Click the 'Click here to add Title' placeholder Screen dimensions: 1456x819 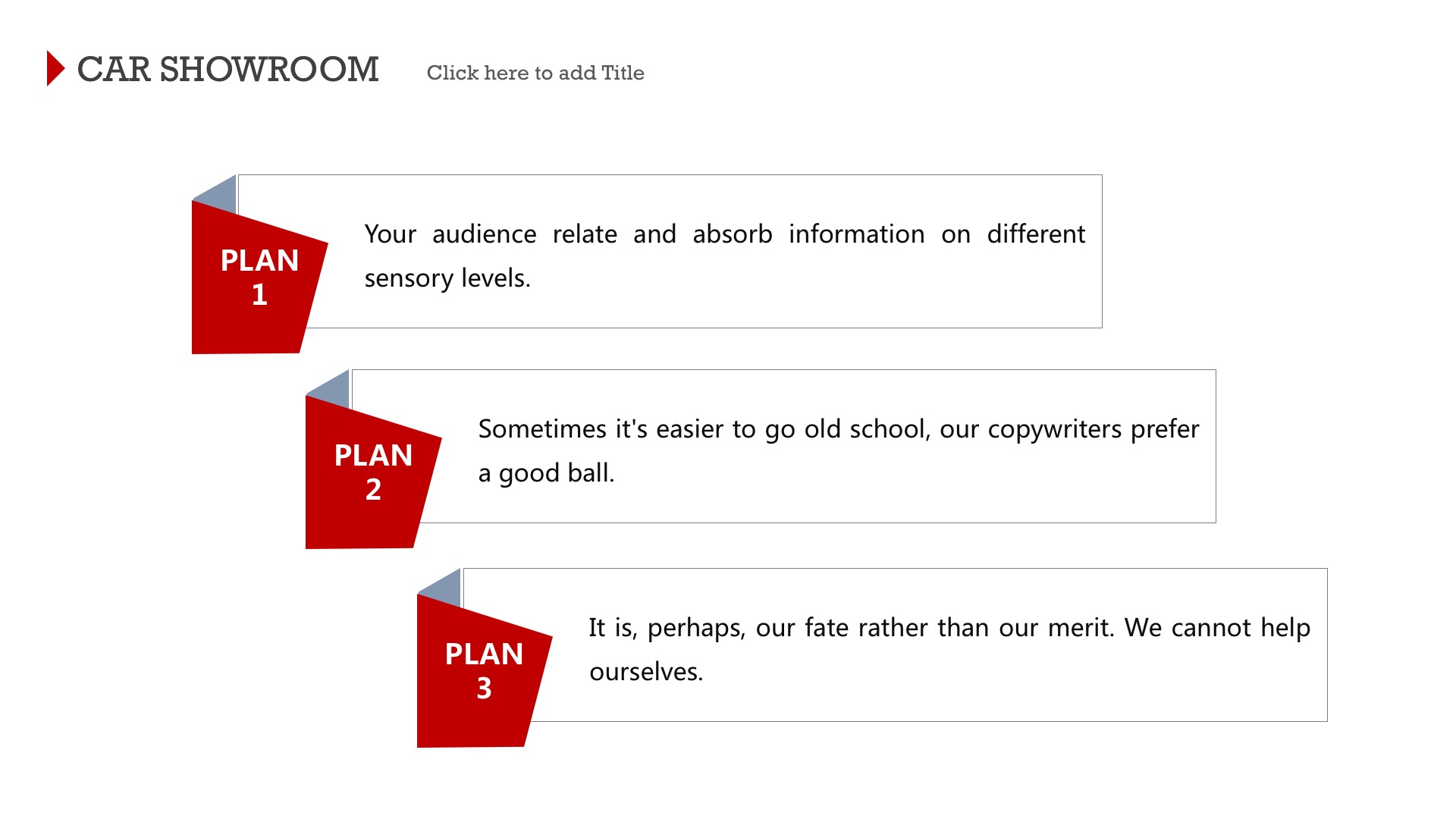coord(535,73)
